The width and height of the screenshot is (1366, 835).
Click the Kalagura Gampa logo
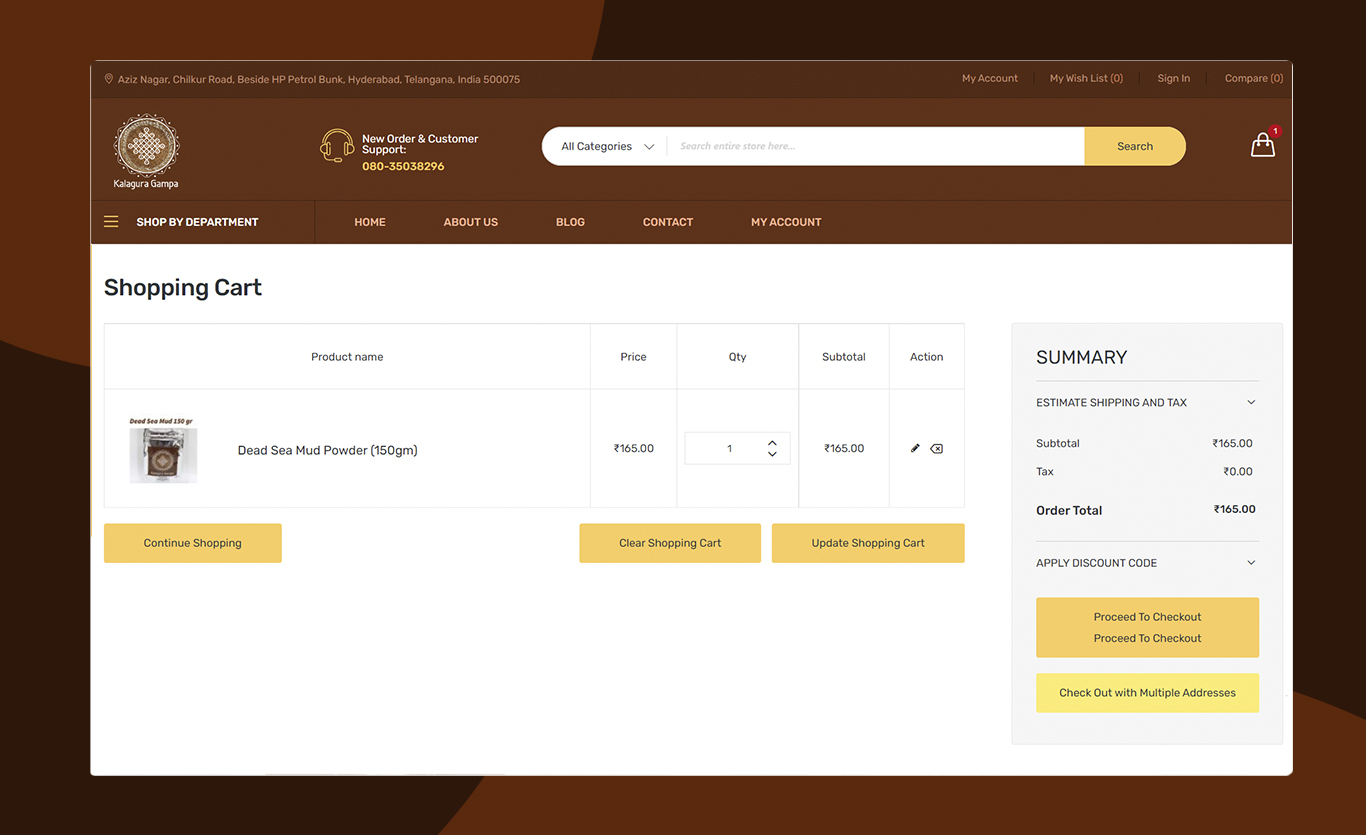point(146,151)
